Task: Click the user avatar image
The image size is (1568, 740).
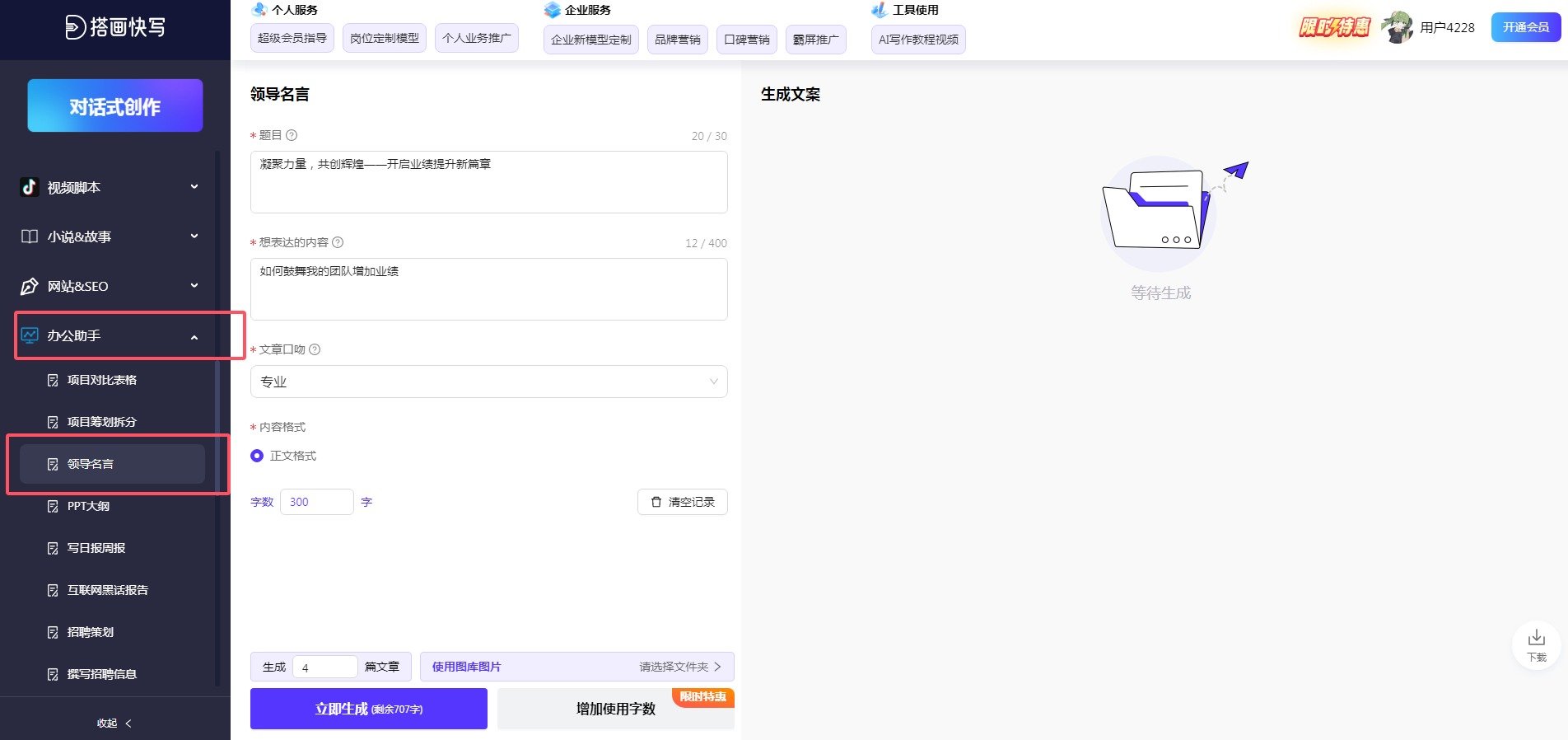Action: tap(1398, 27)
